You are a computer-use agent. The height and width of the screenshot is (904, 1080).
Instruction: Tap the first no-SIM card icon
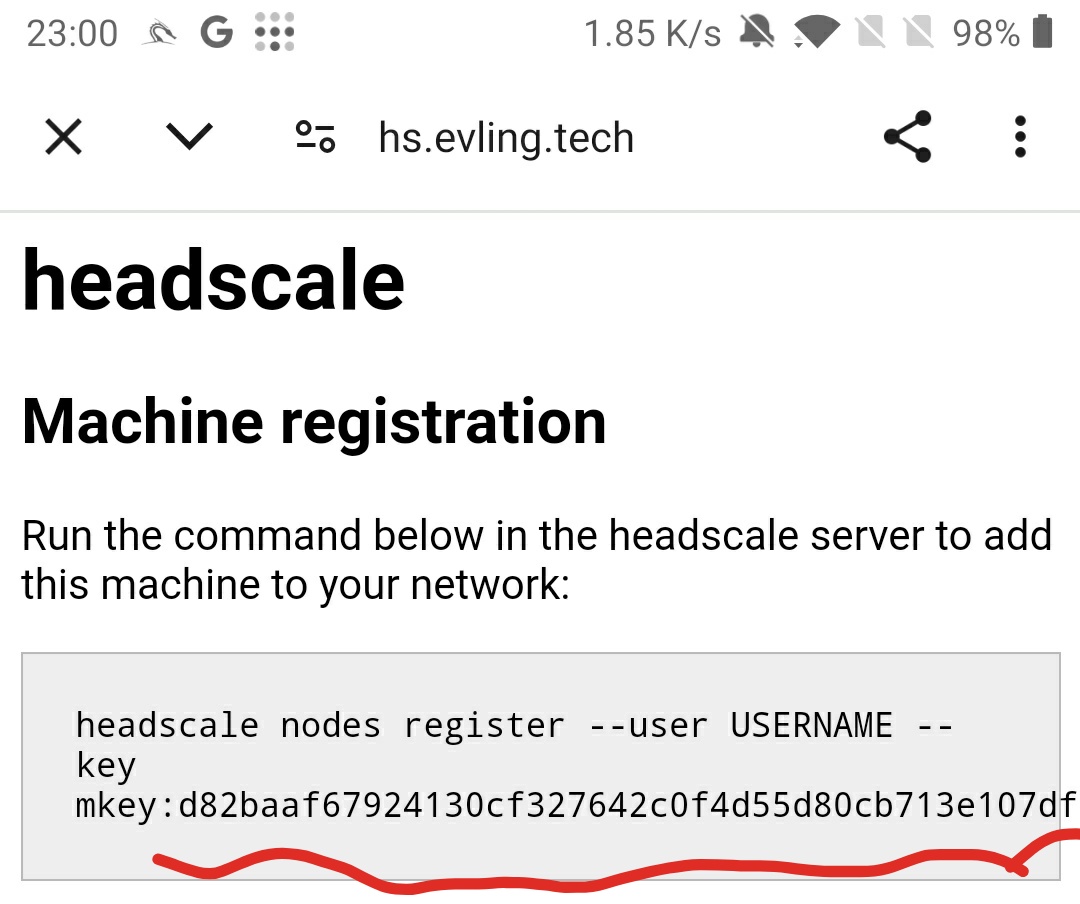(871, 32)
